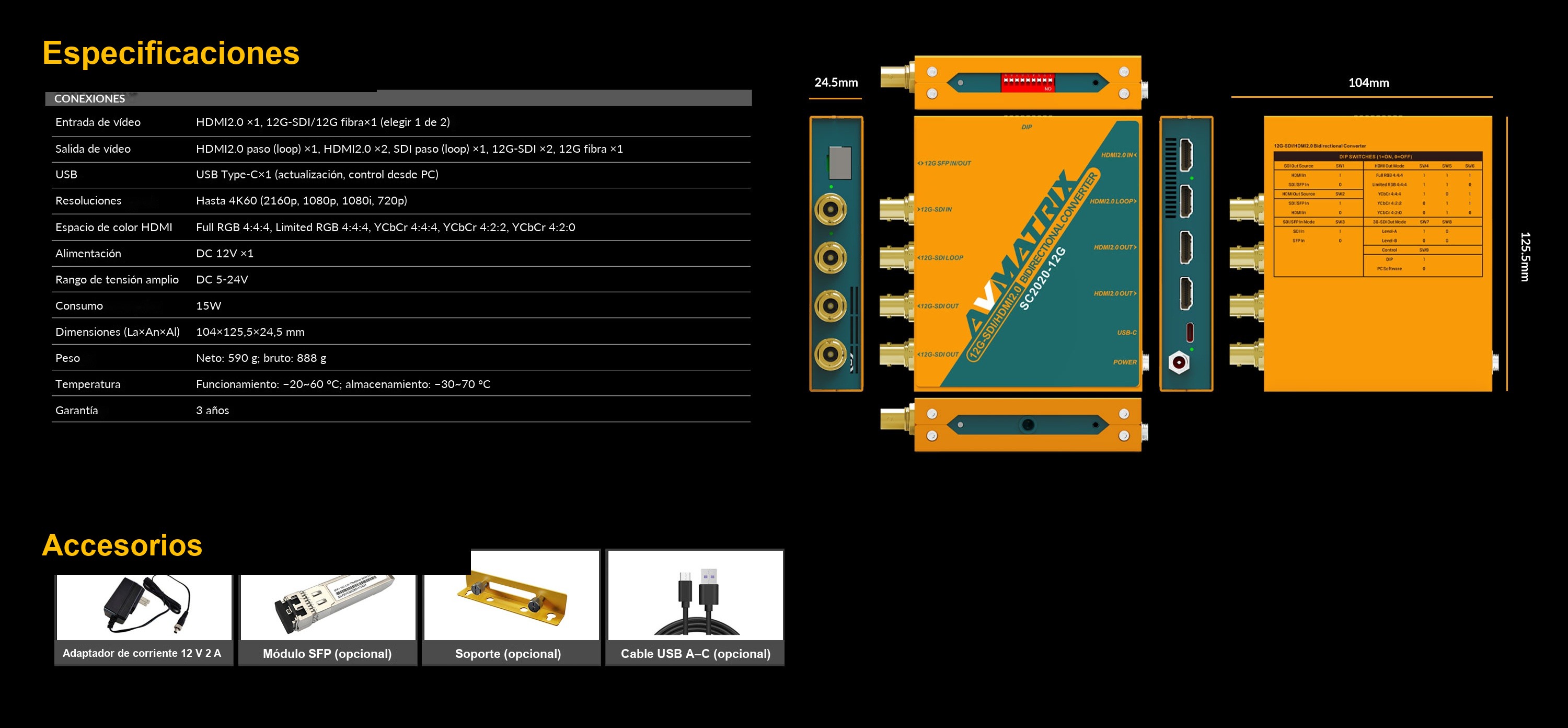Select the value "HDMI2.0 ×1, 12G-SDI/12G fibra×1 (elegir 1 de 2)"
The width and height of the screenshot is (1568, 728).
pyautogui.click(x=322, y=122)
